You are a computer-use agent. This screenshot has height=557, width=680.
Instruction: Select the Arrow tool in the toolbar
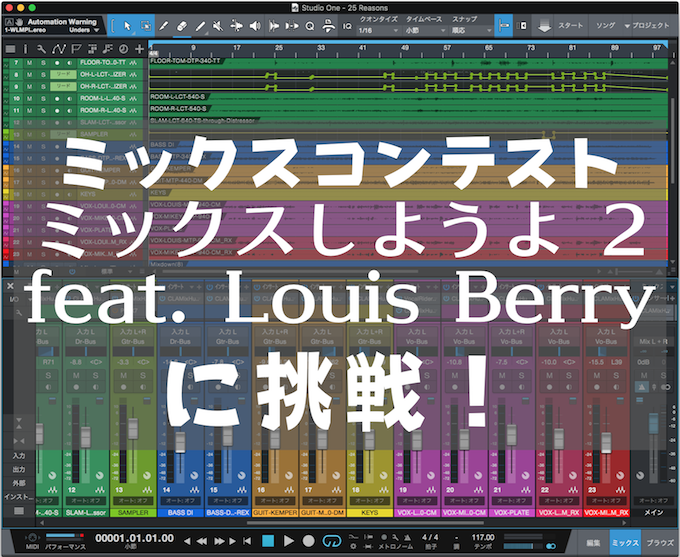(x=127, y=26)
